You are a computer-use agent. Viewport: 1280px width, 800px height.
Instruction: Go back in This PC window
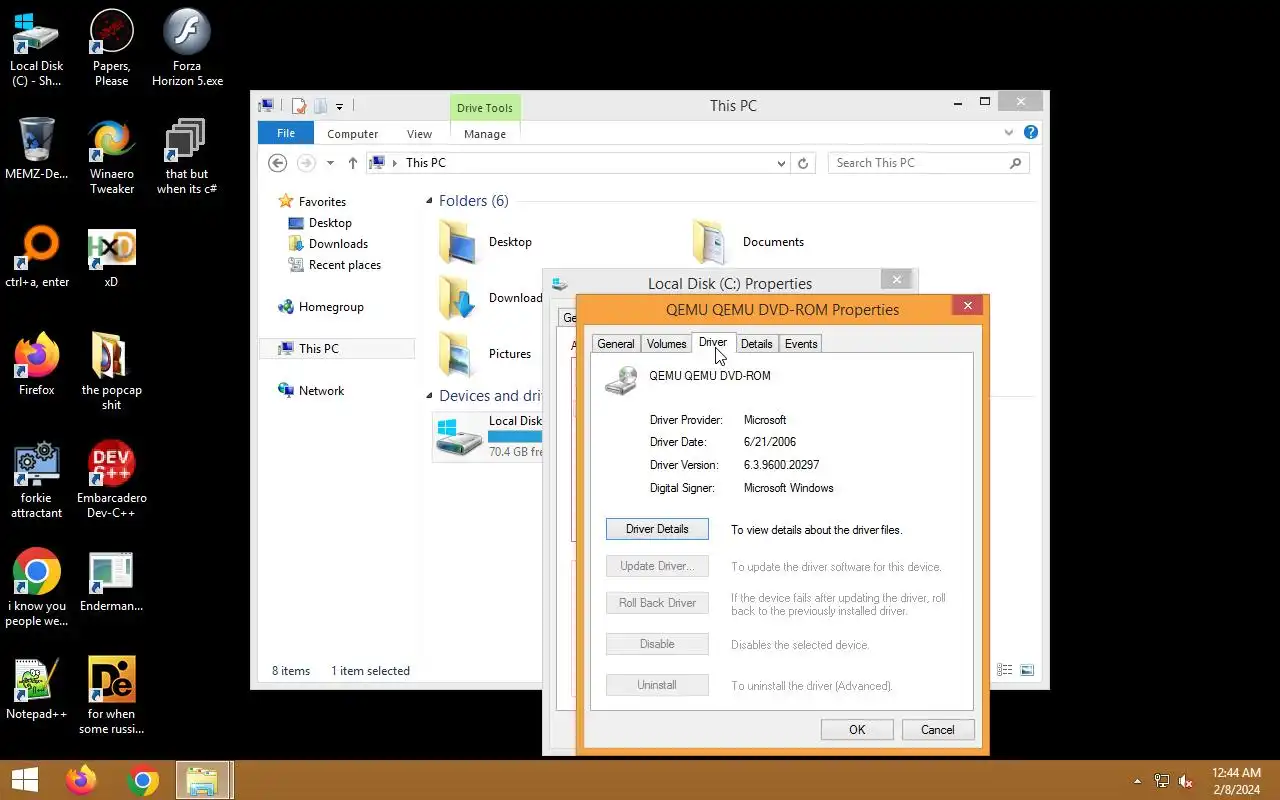tap(278, 163)
